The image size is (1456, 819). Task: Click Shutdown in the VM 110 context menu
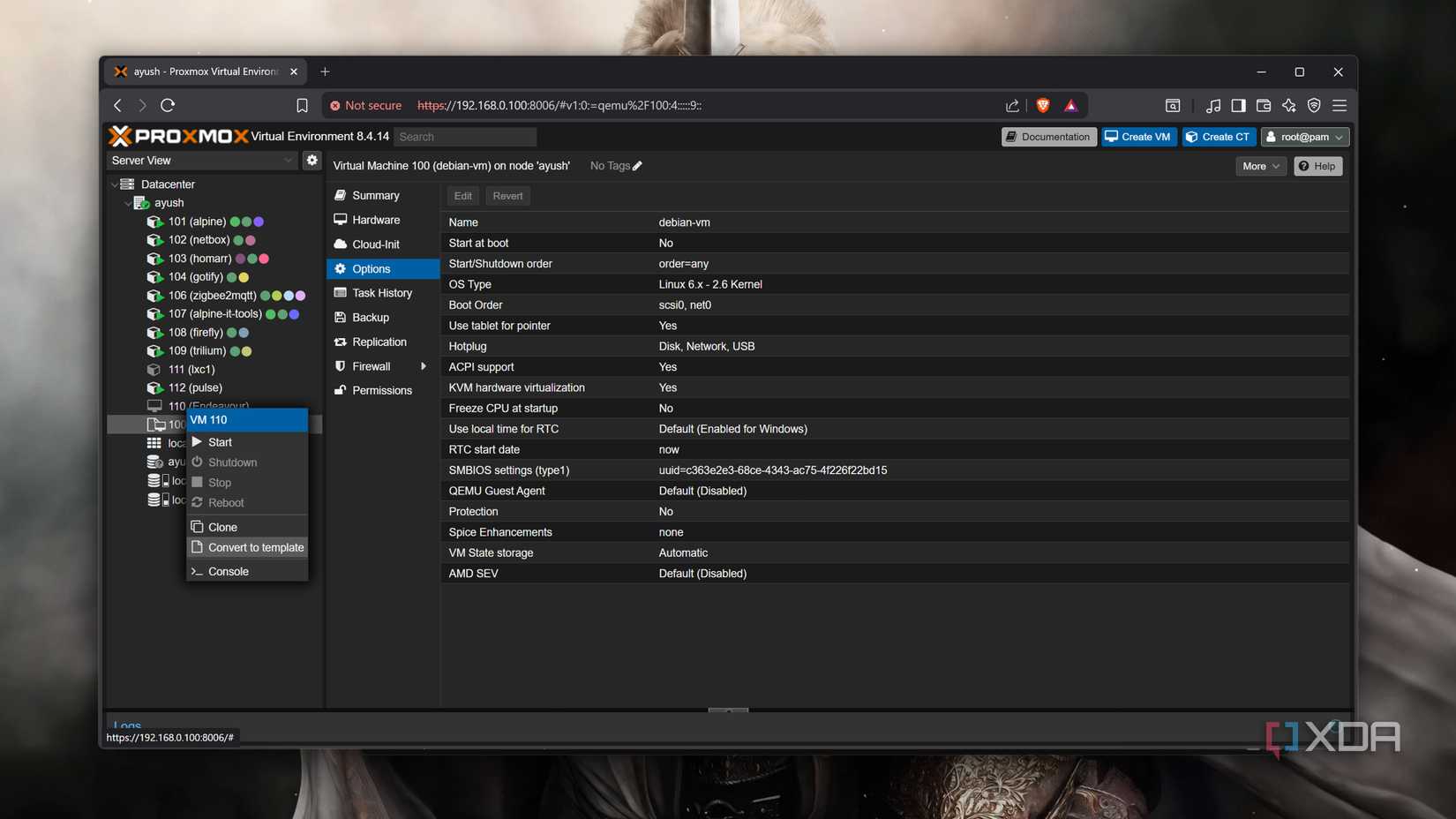tap(232, 462)
